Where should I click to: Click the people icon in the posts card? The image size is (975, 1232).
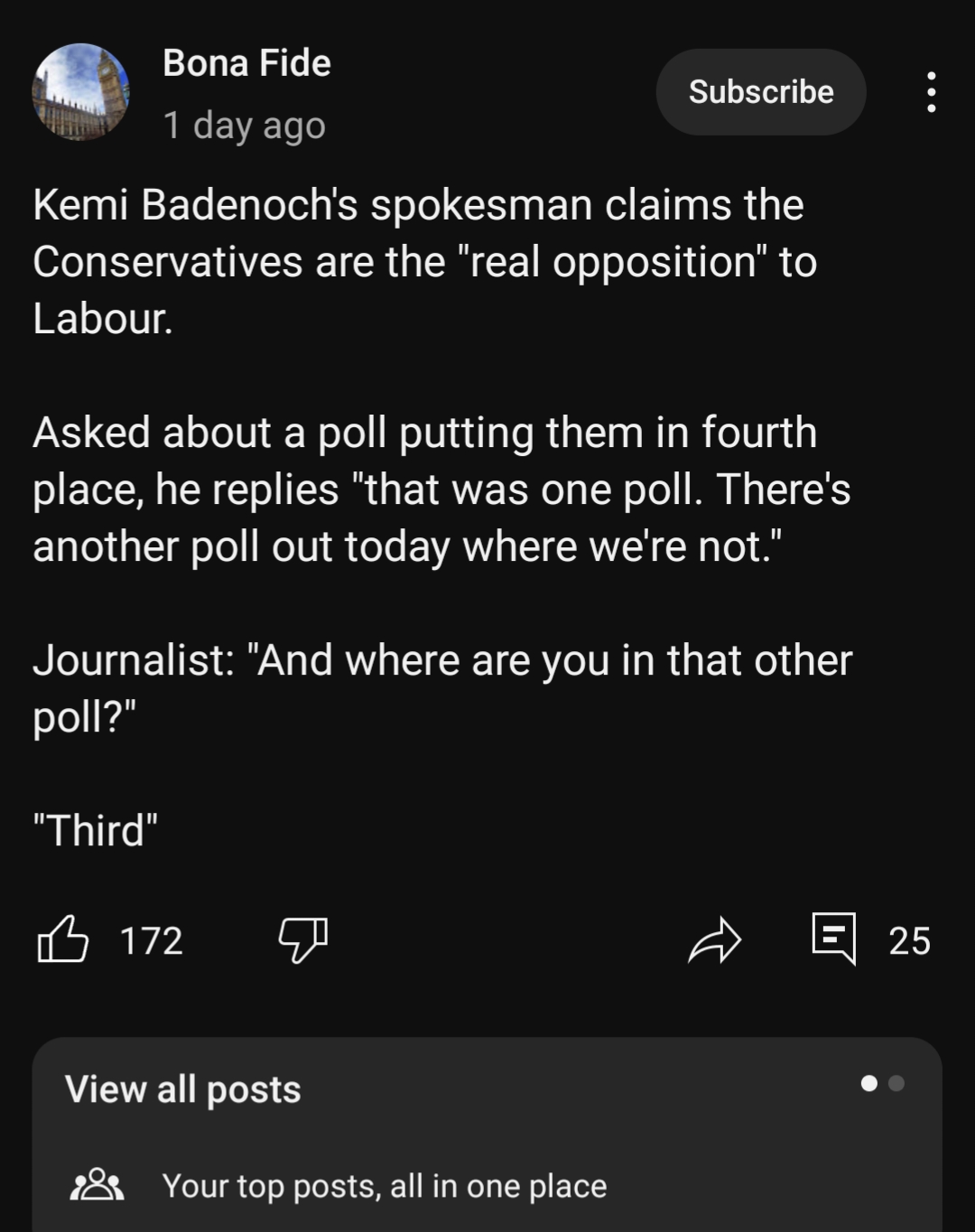97,1185
